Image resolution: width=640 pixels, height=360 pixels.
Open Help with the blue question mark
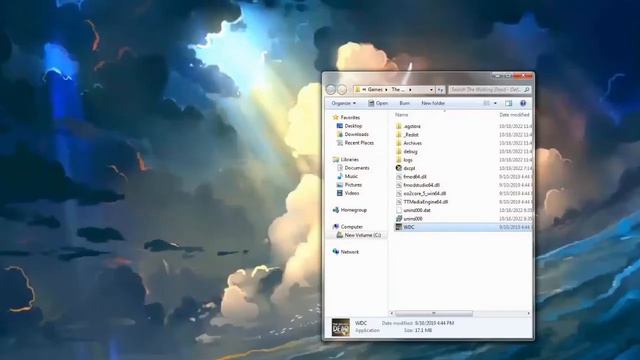(523, 103)
